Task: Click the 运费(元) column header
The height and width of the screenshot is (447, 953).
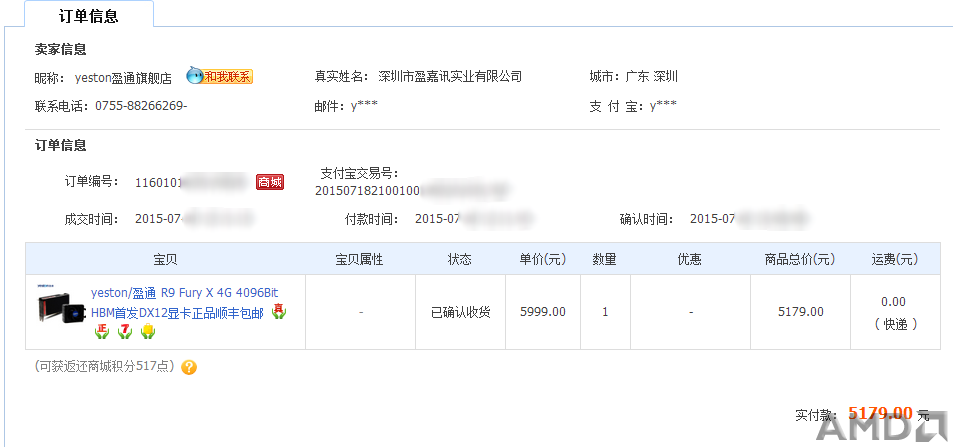Action: (895, 260)
